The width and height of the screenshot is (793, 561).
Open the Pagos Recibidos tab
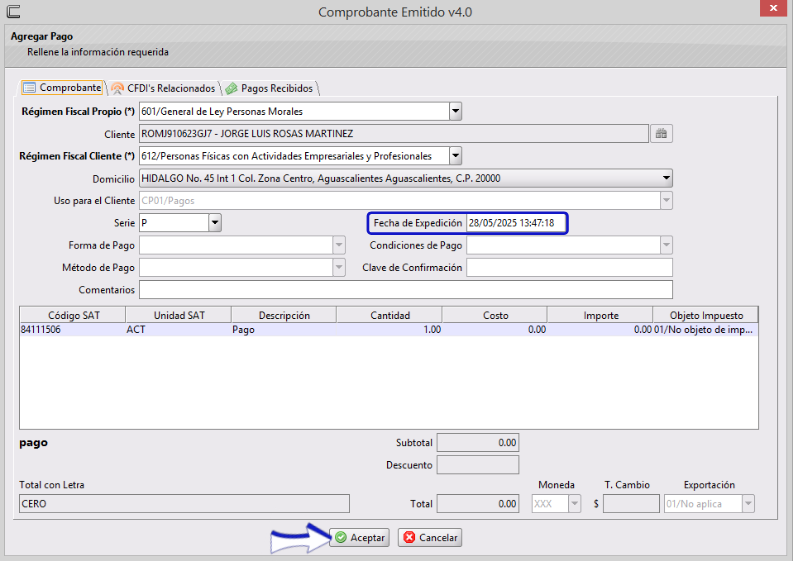[x=271, y=88]
